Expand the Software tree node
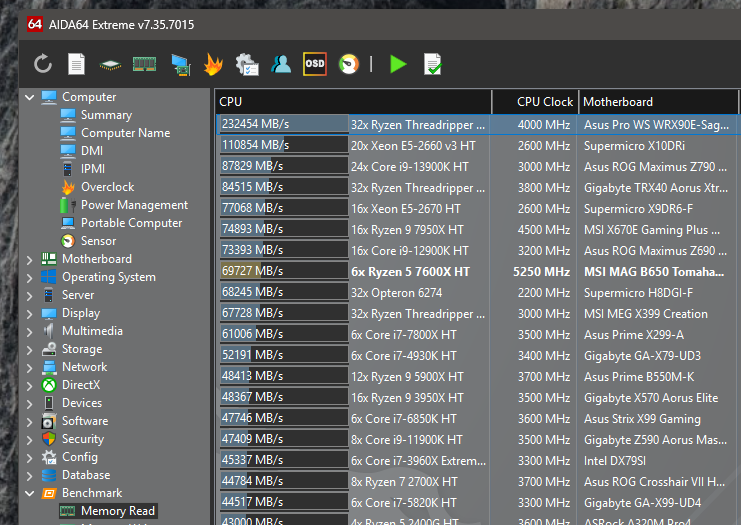Image resolution: width=741 pixels, height=525 pixels. pos(30,421)
